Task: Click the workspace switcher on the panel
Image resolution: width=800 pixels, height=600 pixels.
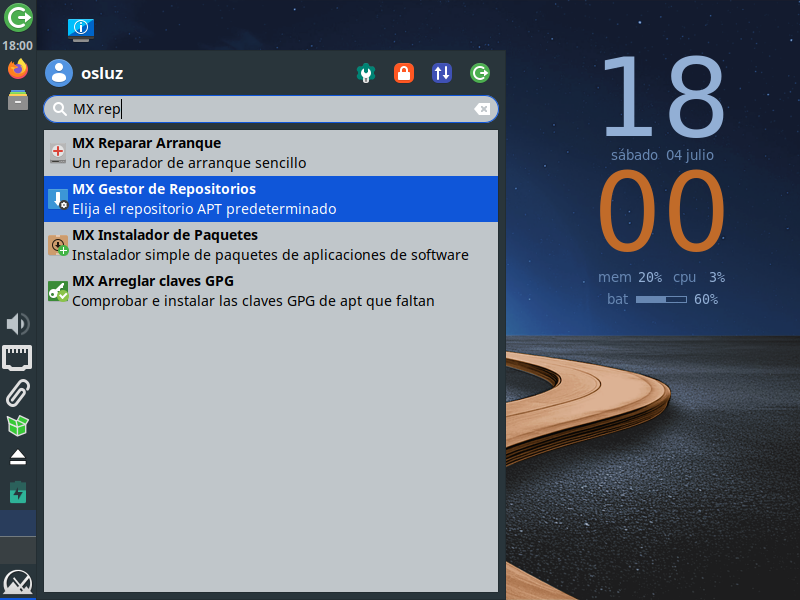Action: [18, 537]
